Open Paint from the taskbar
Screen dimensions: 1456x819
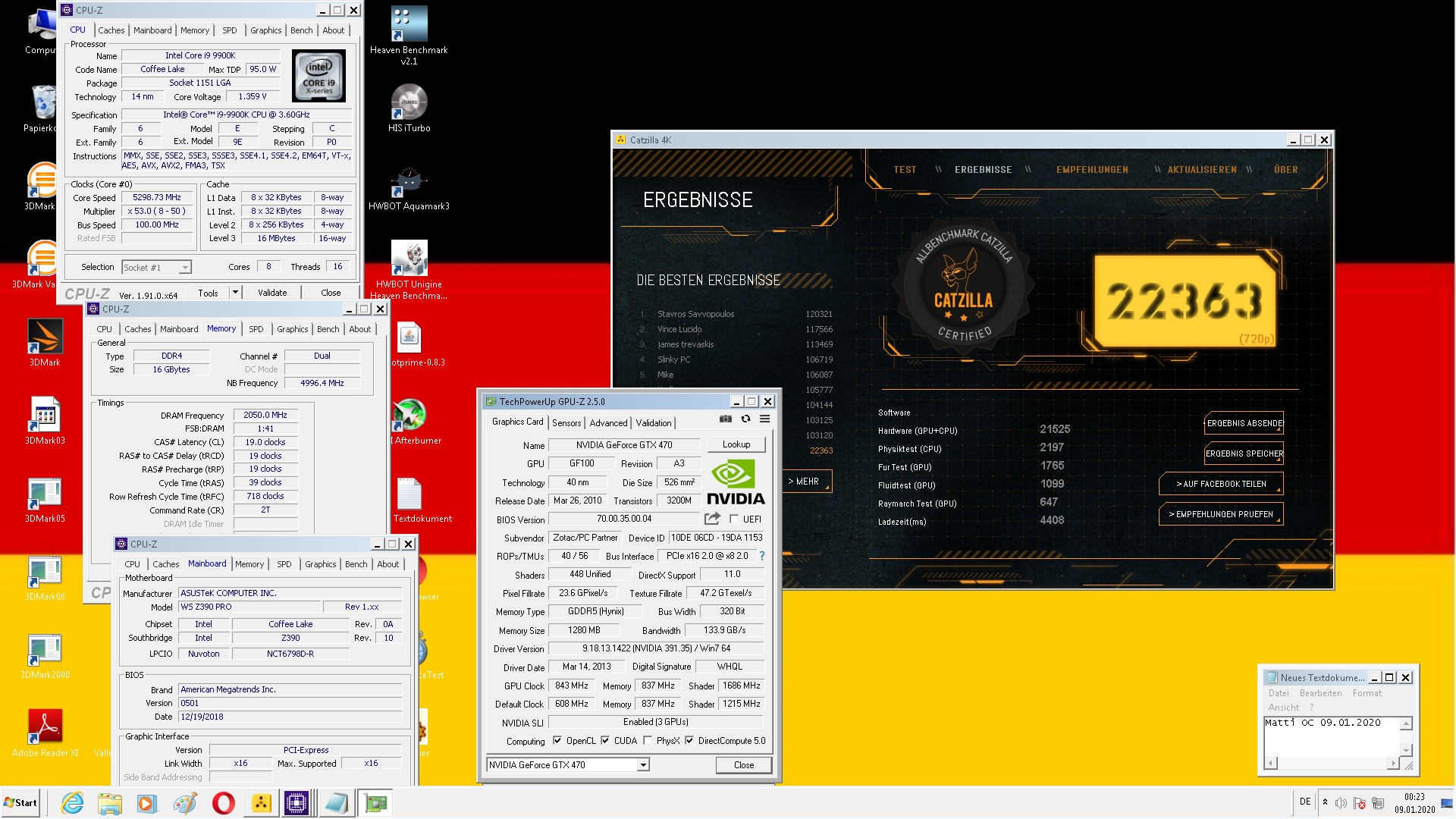[185, 803]
